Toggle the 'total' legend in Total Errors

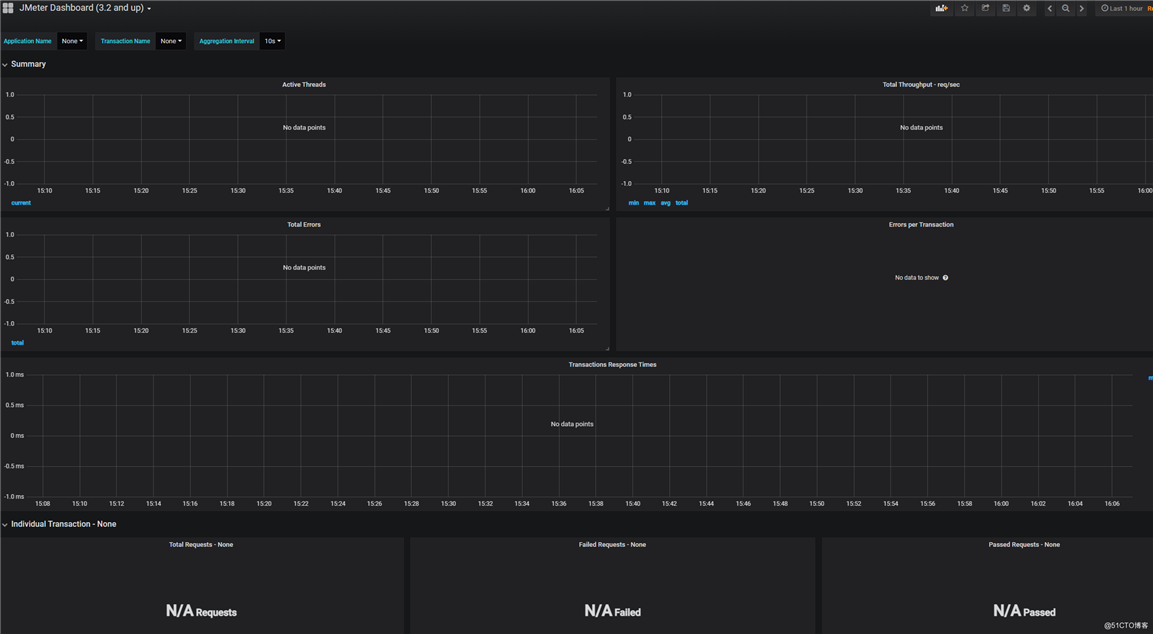[18, 343]
